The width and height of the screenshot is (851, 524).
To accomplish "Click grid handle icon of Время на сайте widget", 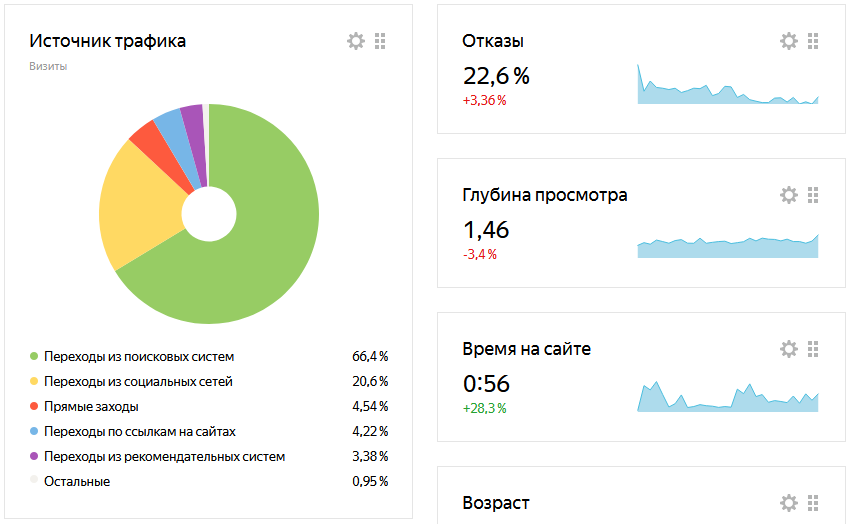I will click(812, 349).
